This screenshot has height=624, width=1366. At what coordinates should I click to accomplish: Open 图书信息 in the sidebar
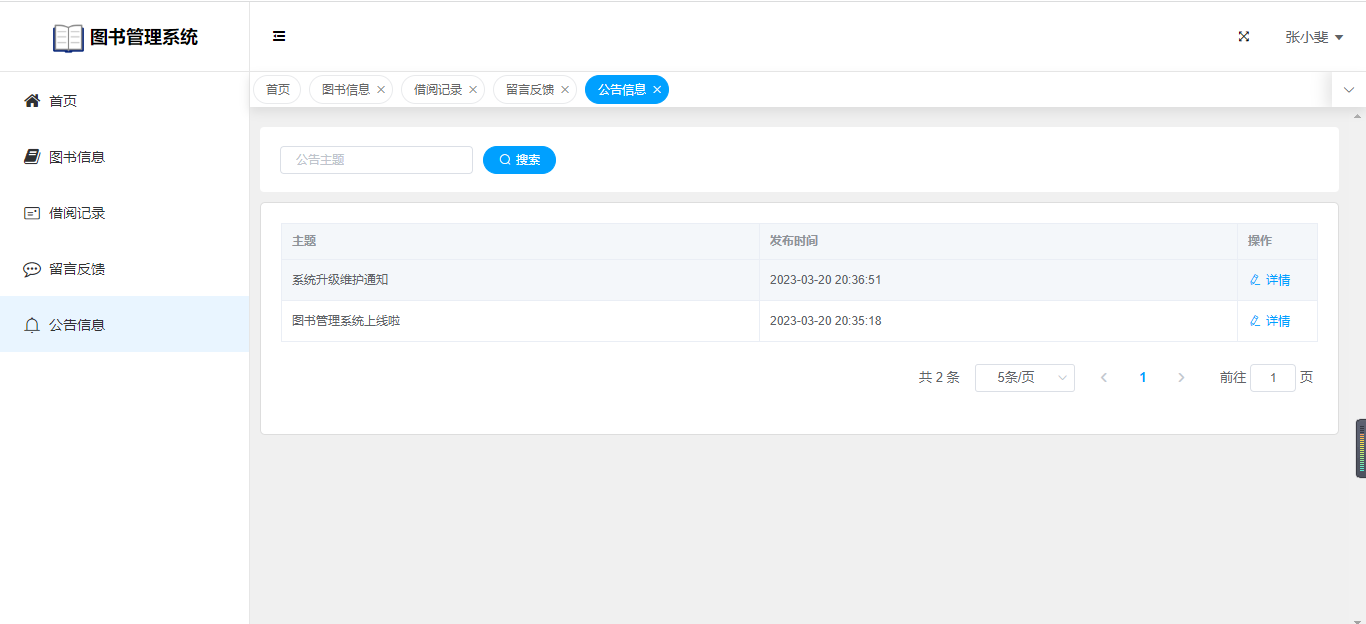[x=77, y=157]
